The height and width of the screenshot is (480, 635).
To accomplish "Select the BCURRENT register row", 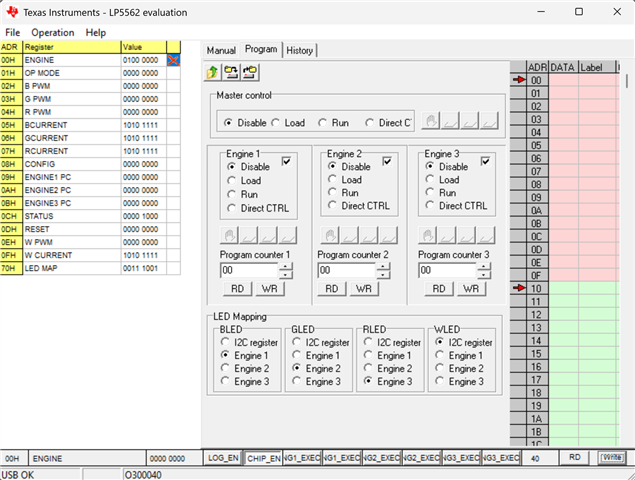I will point(90,125).
